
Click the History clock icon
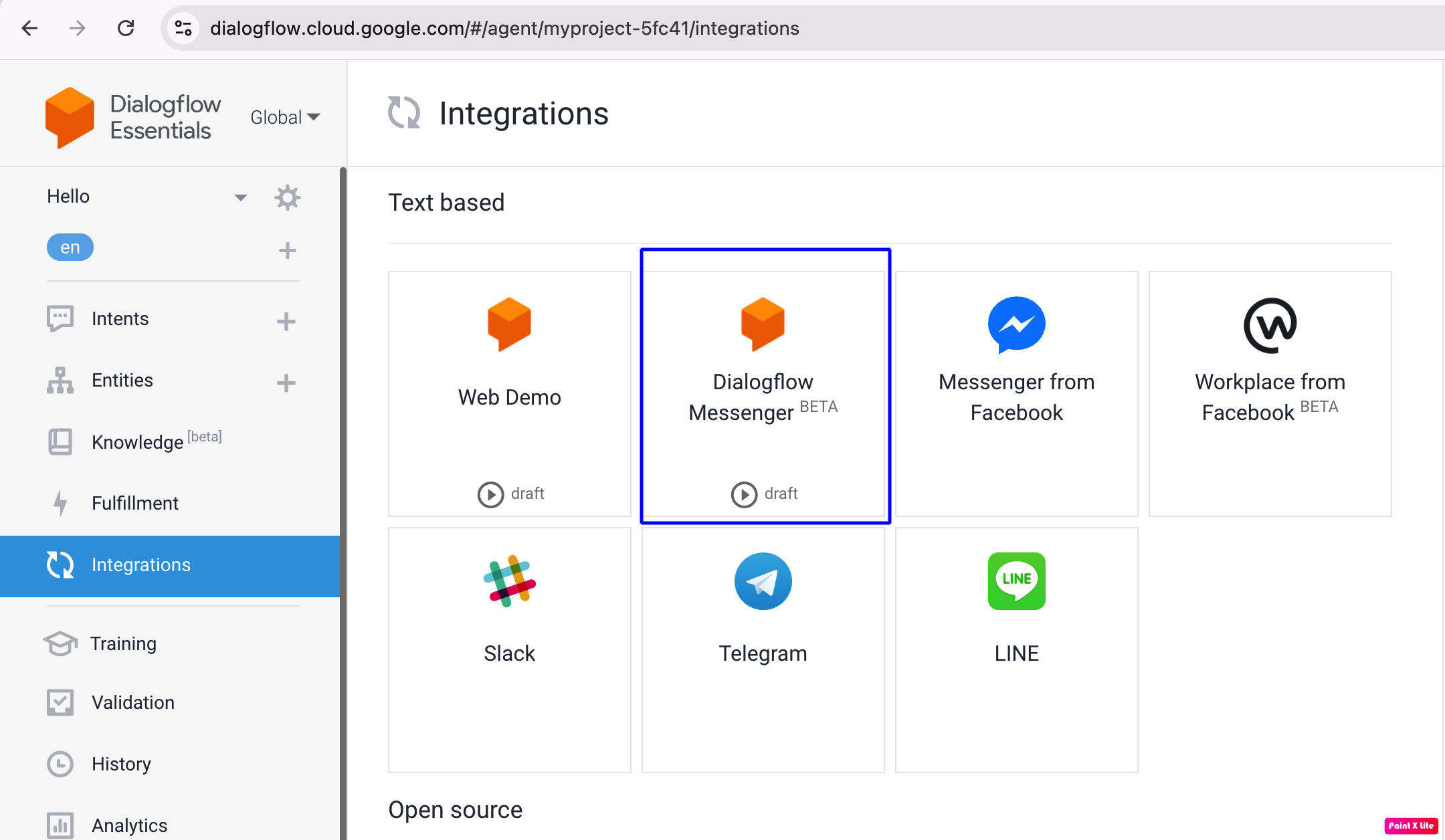pos(60,764)
